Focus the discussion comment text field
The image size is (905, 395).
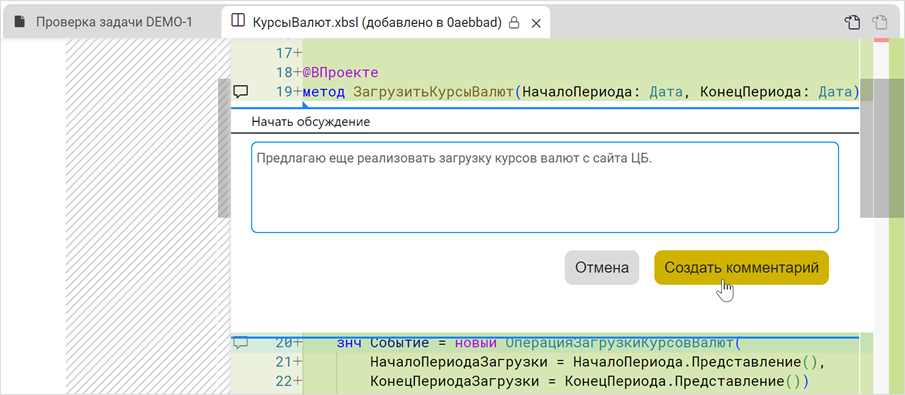coord(545,187)
